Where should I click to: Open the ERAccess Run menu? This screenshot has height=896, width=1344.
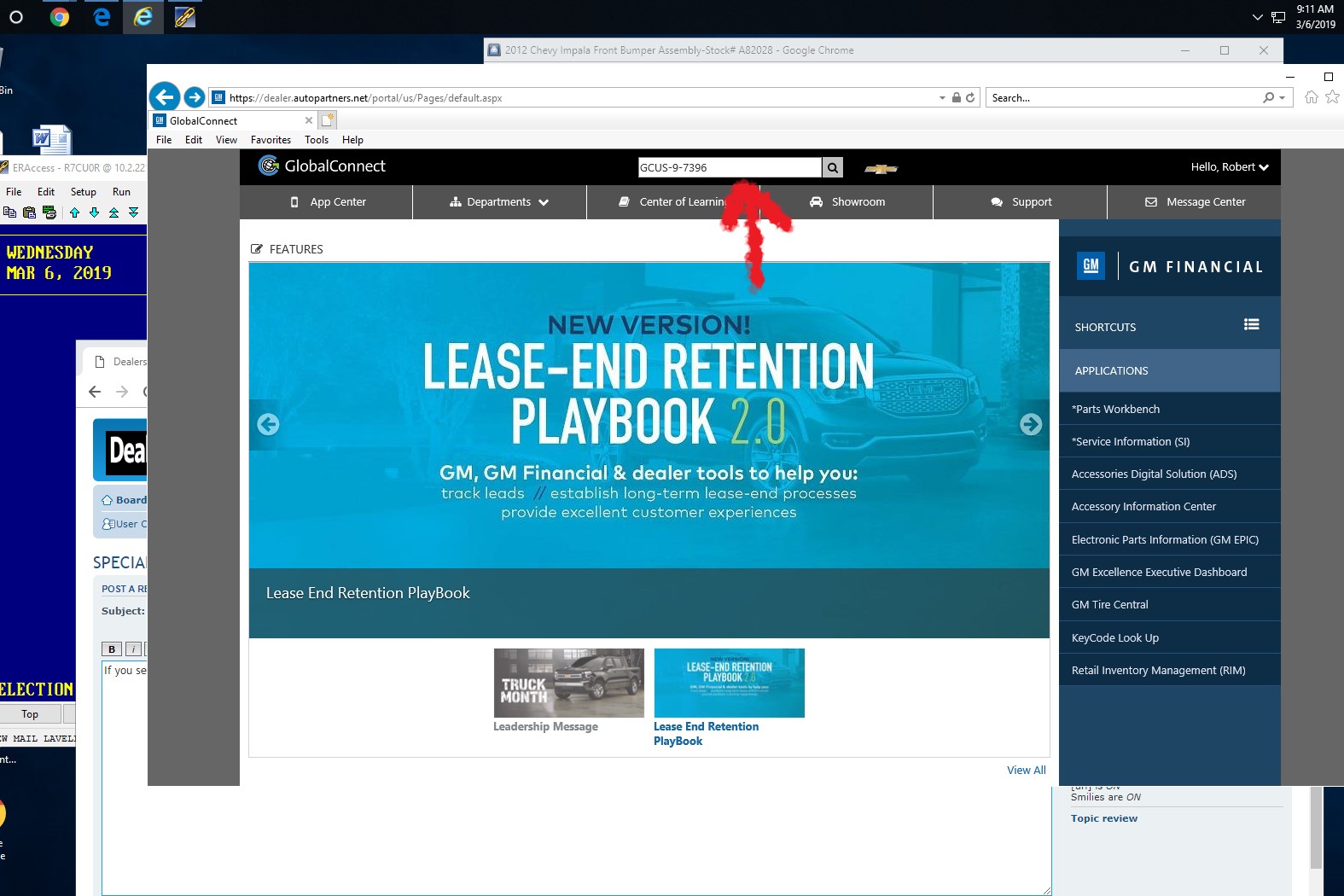coord(121,192)
